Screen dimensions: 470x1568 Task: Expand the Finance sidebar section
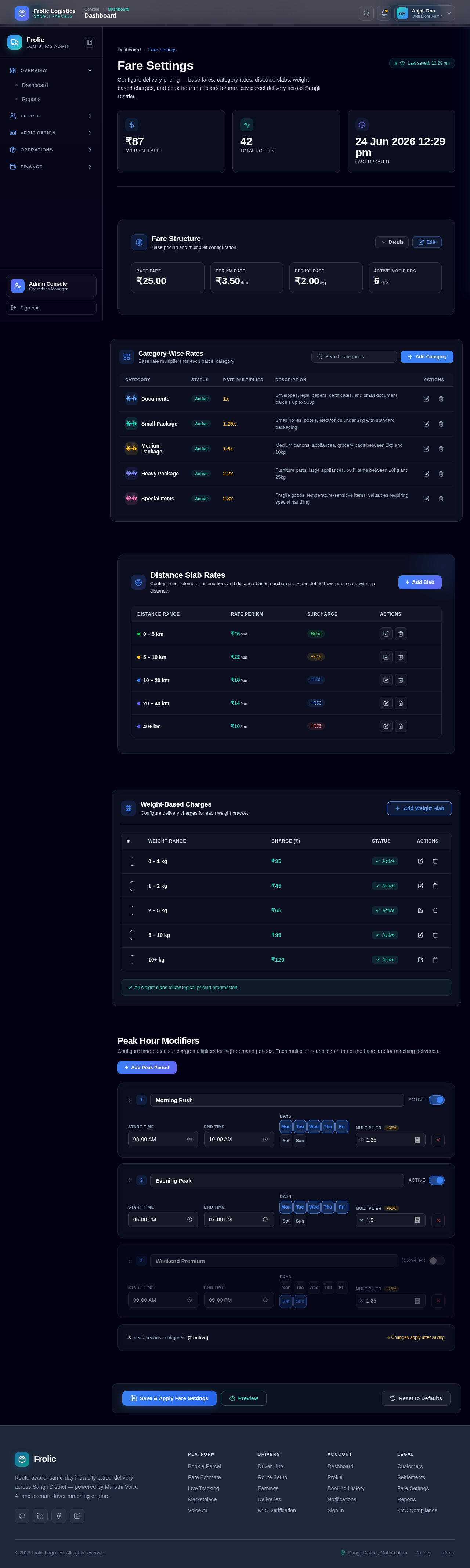(x=51, y=167)
